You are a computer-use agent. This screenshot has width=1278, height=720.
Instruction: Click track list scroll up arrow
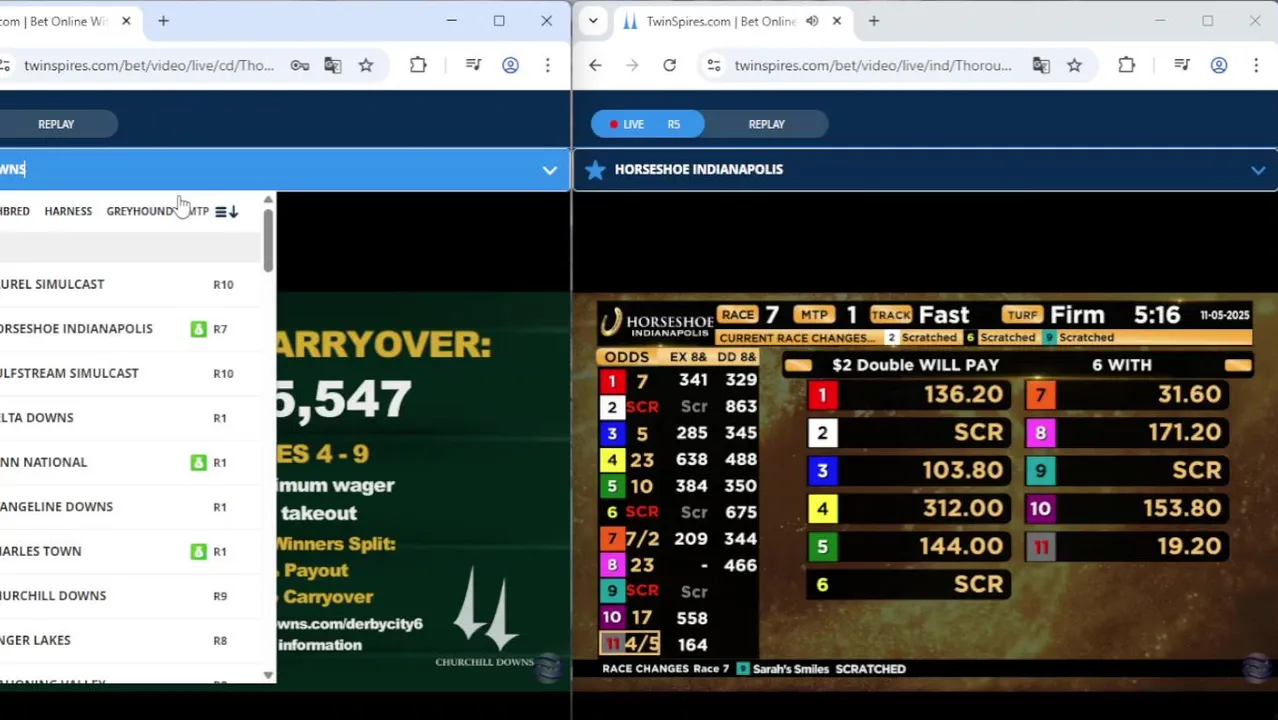pyautogui.click(x=268, y=200)
